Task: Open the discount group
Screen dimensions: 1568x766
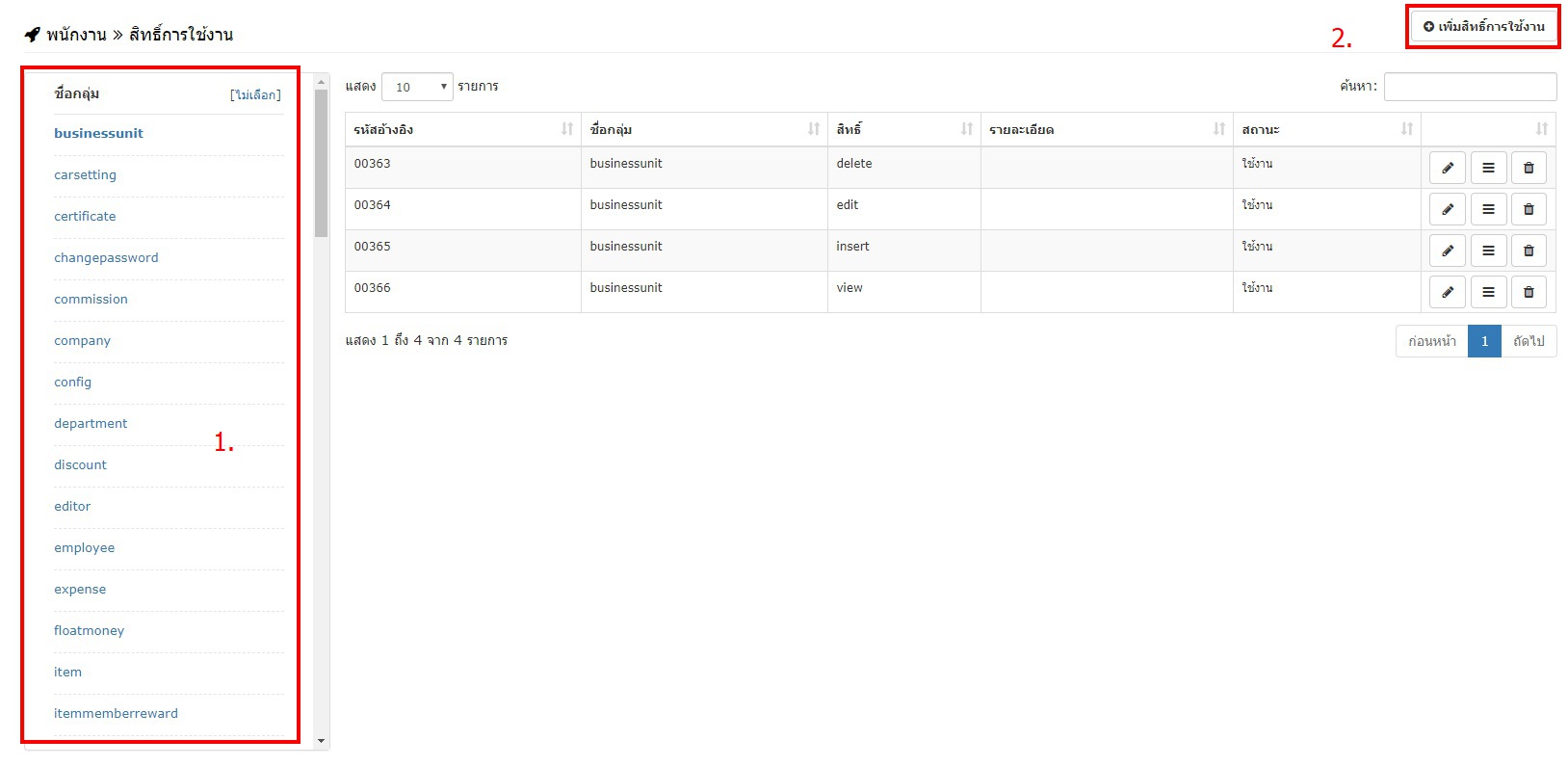Action: click(x=80, y=465)
